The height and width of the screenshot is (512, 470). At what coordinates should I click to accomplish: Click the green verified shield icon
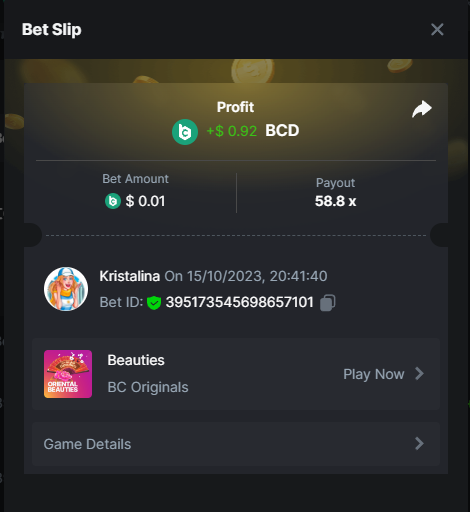[154, 303]
